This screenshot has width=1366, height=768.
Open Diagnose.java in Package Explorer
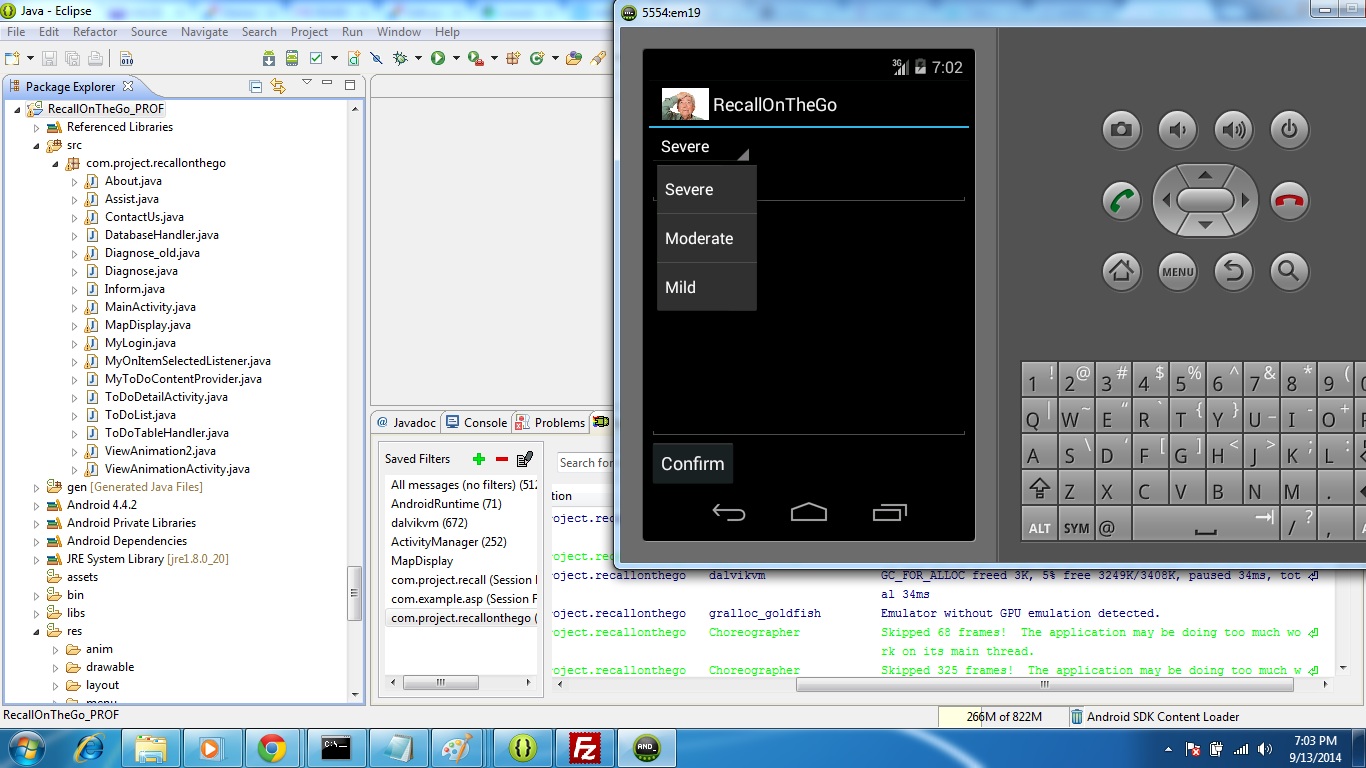click(141, 271)
